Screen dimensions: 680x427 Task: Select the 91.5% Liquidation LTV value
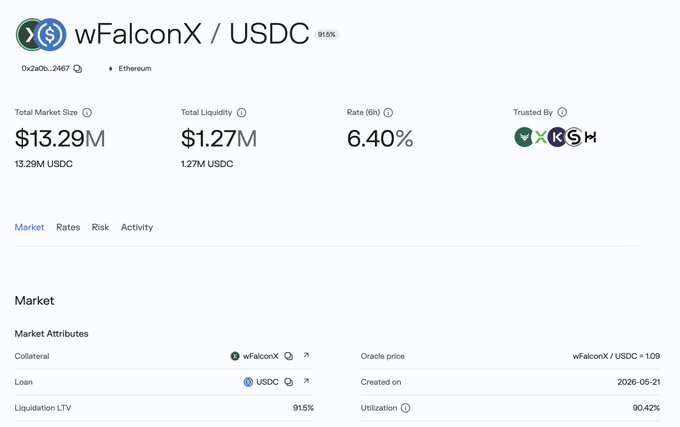[303, 408]
